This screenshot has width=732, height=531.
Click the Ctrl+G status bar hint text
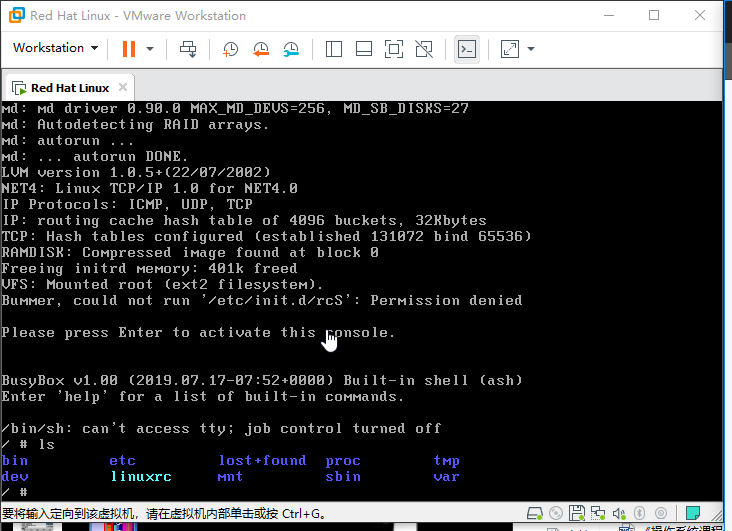pos(163,514)
